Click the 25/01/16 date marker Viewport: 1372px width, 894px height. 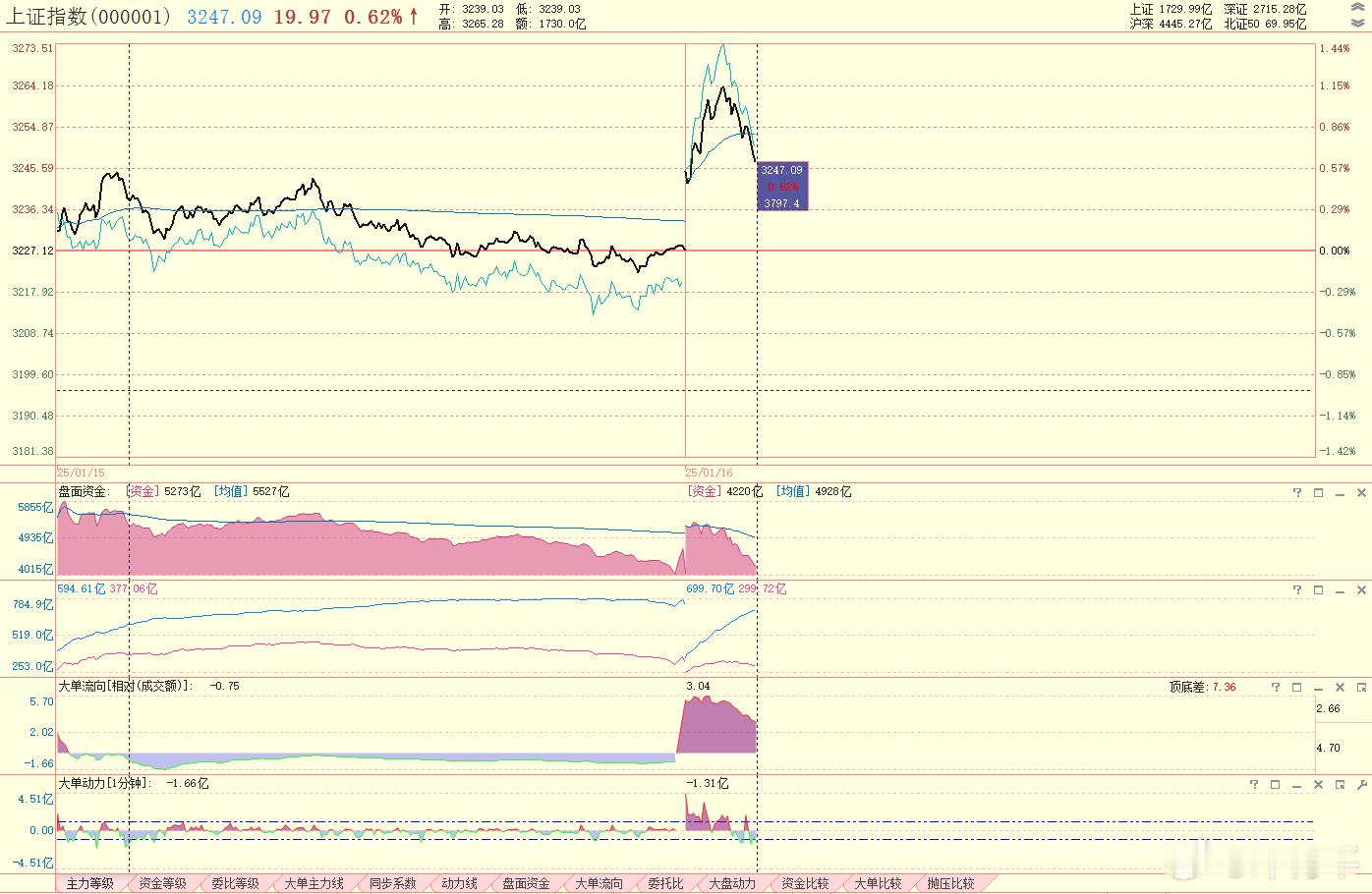[x=710, y=473]
